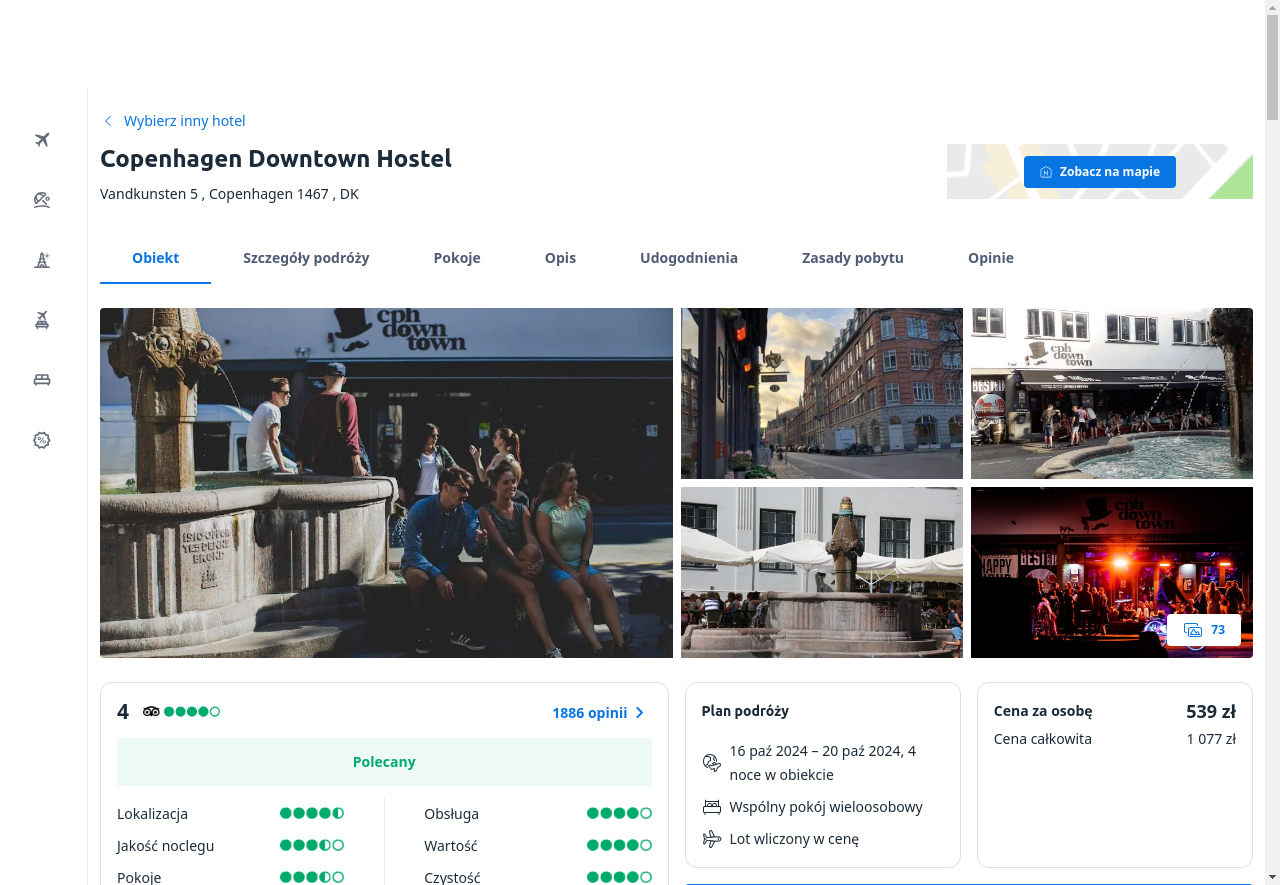
Task: Click the beach icon beside travel dates
Action: [x=712, y=763]
